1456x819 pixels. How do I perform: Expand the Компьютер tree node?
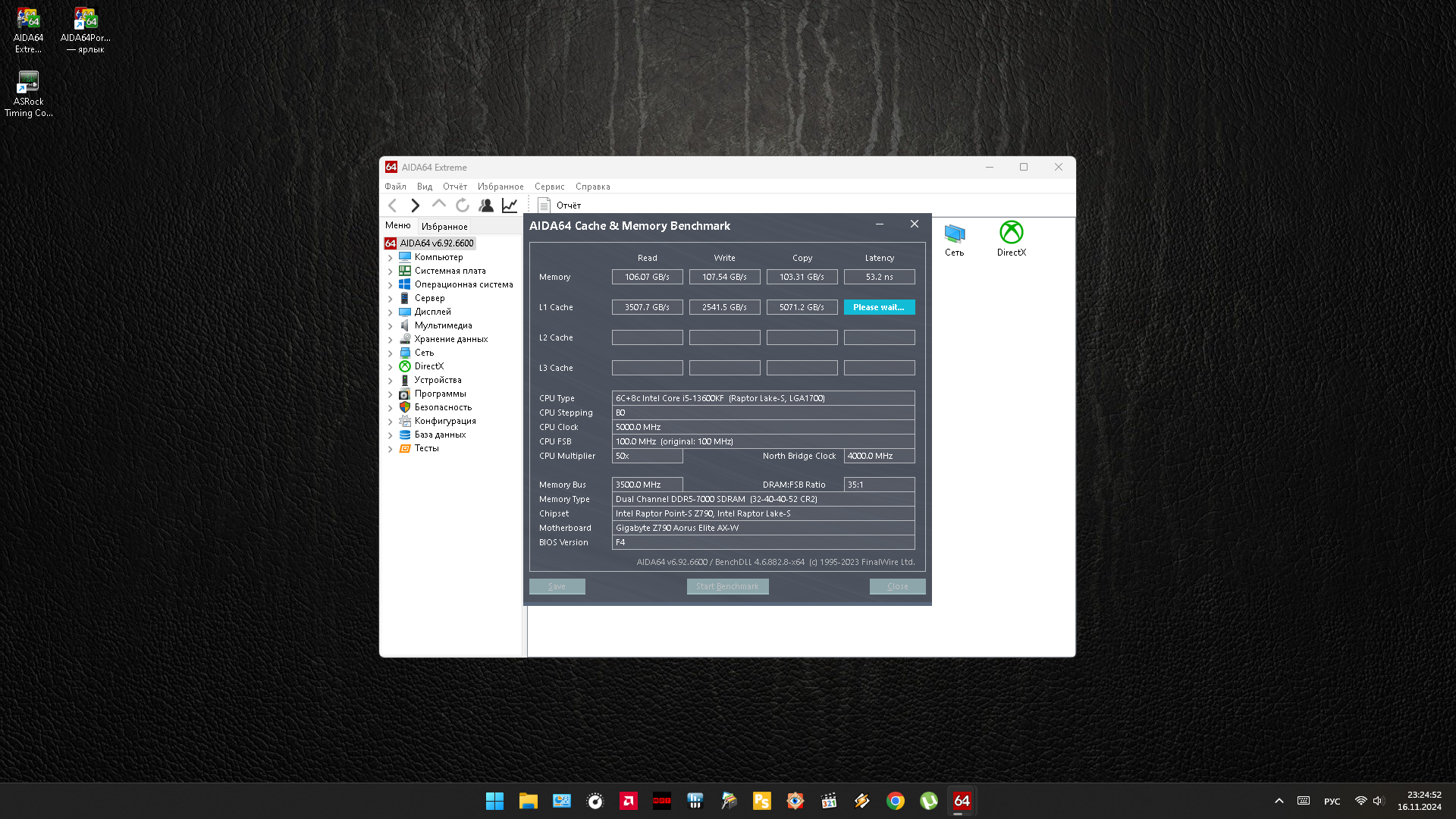click(391, 258)
